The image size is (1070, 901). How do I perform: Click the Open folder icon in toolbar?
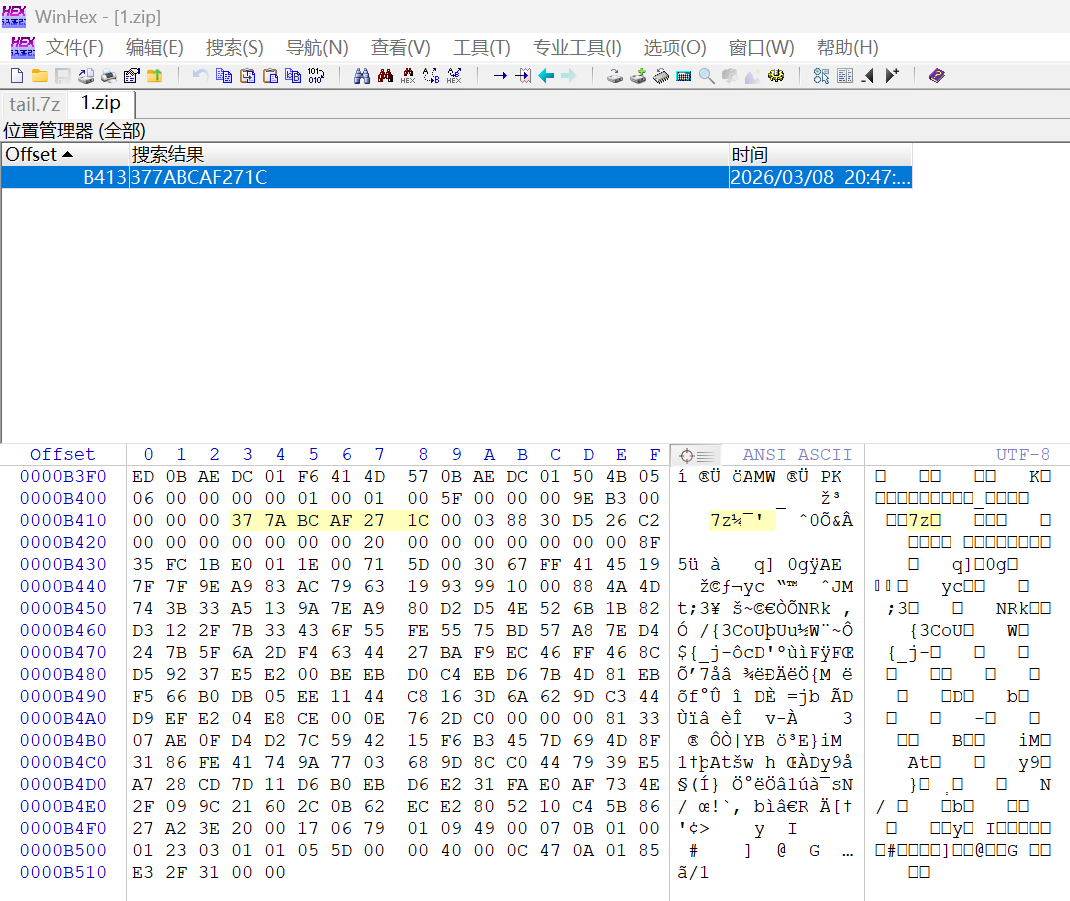(39, 76)
